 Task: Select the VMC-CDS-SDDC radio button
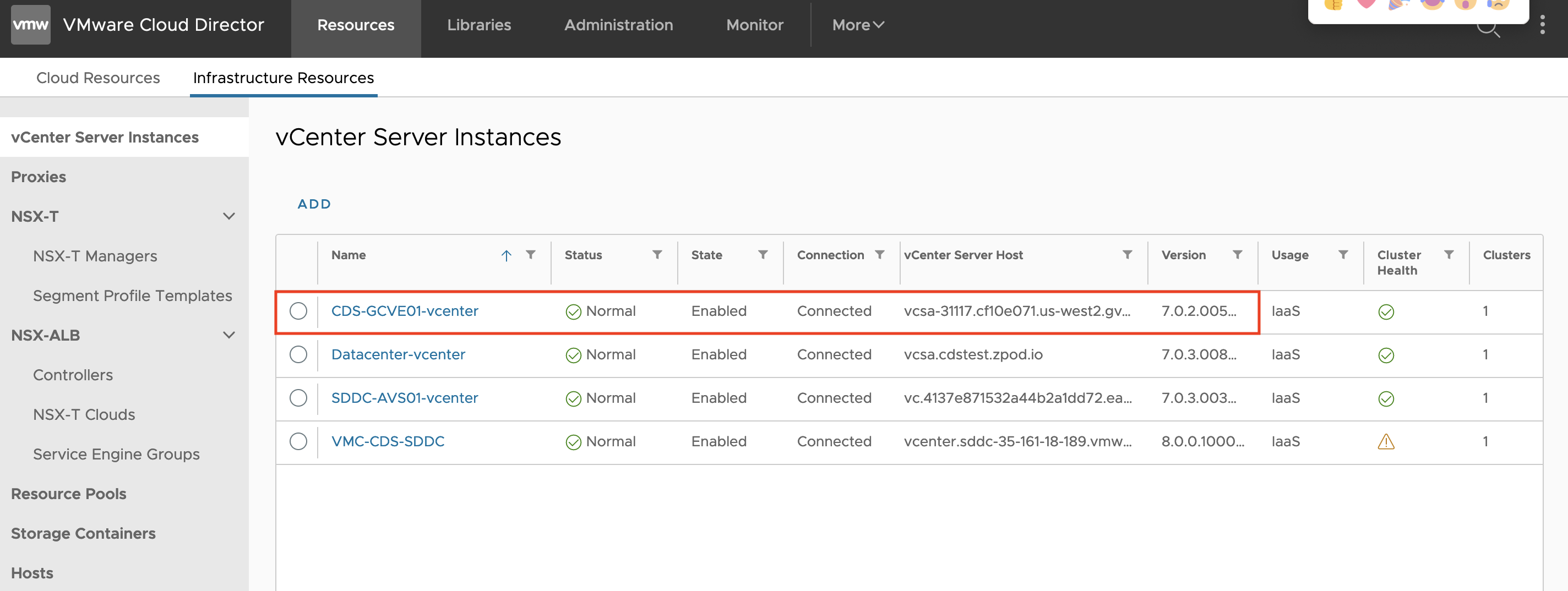pos(298,441)
